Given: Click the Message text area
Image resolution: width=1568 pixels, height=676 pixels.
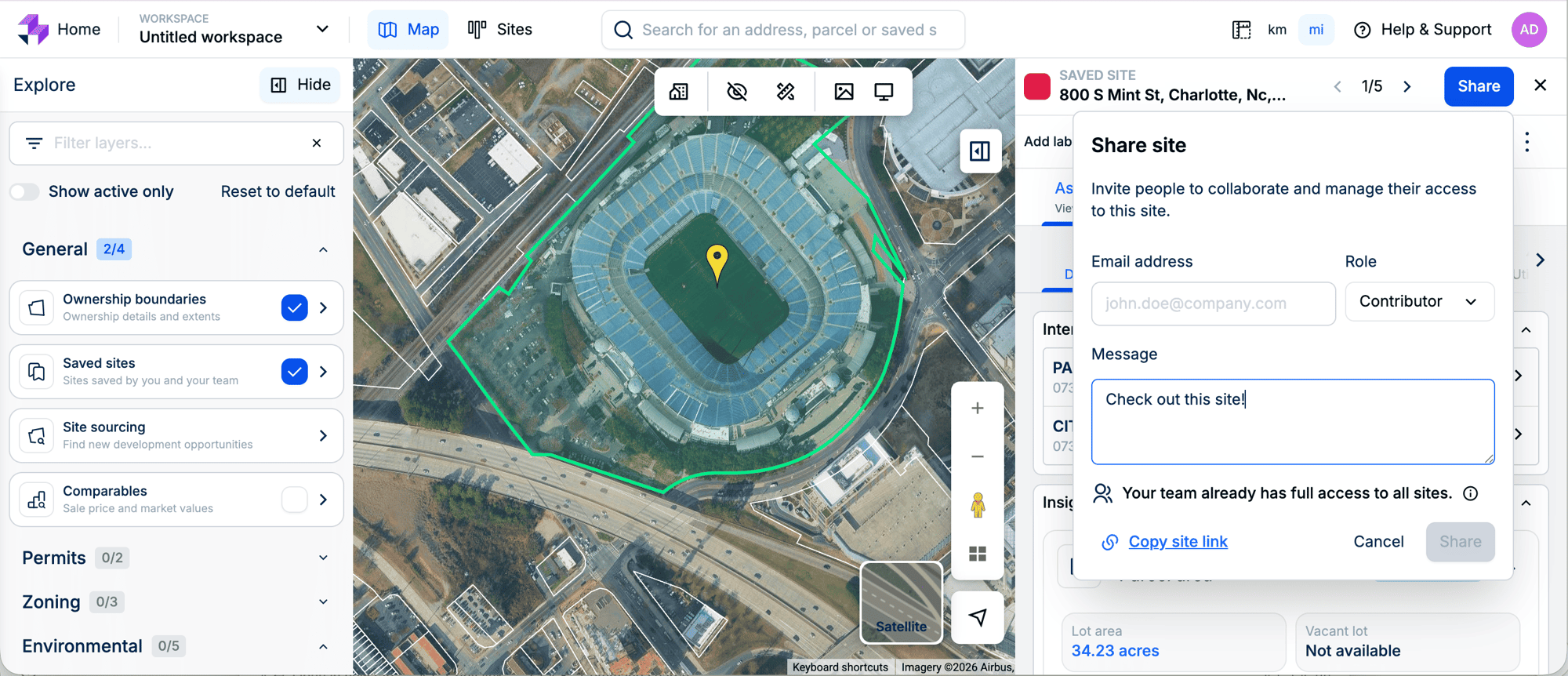Looking at the screenshot, I should click(1293, 422).
